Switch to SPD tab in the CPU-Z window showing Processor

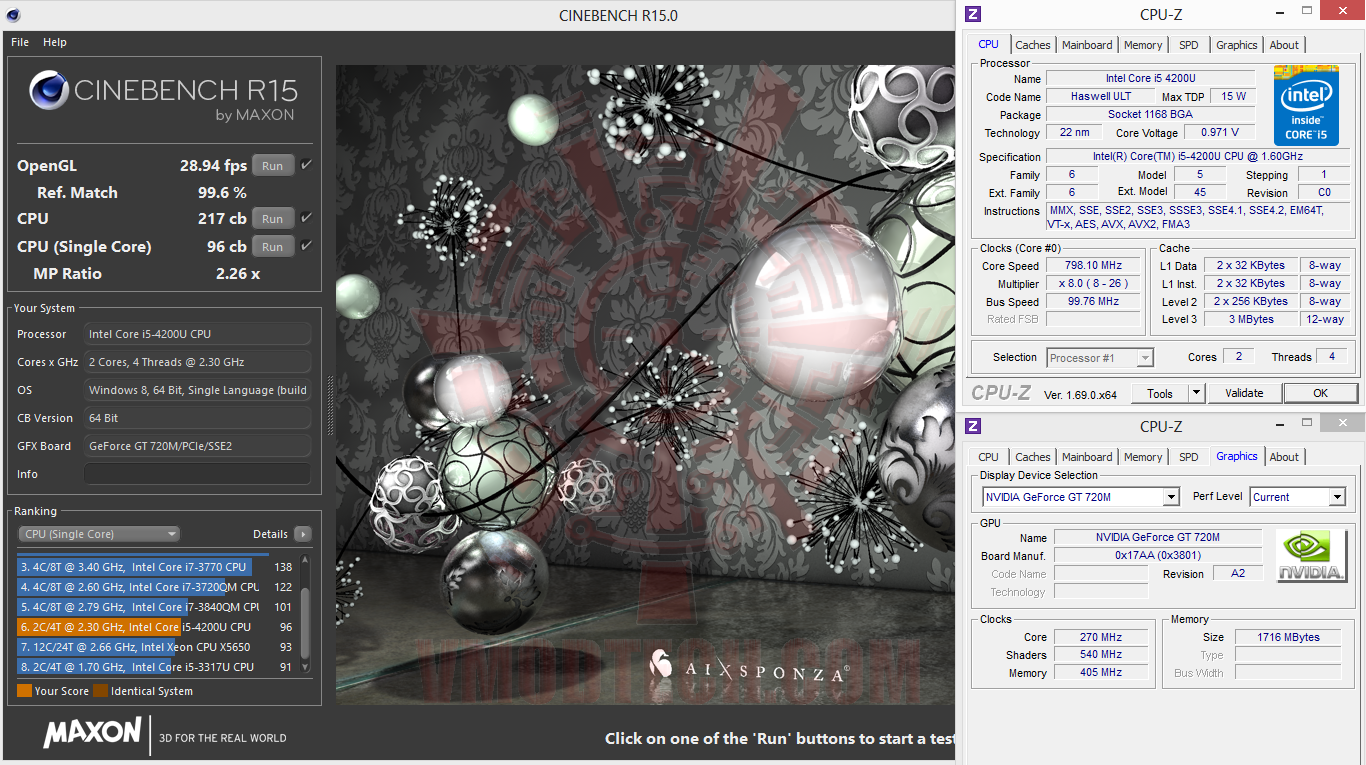[1188, 45]
